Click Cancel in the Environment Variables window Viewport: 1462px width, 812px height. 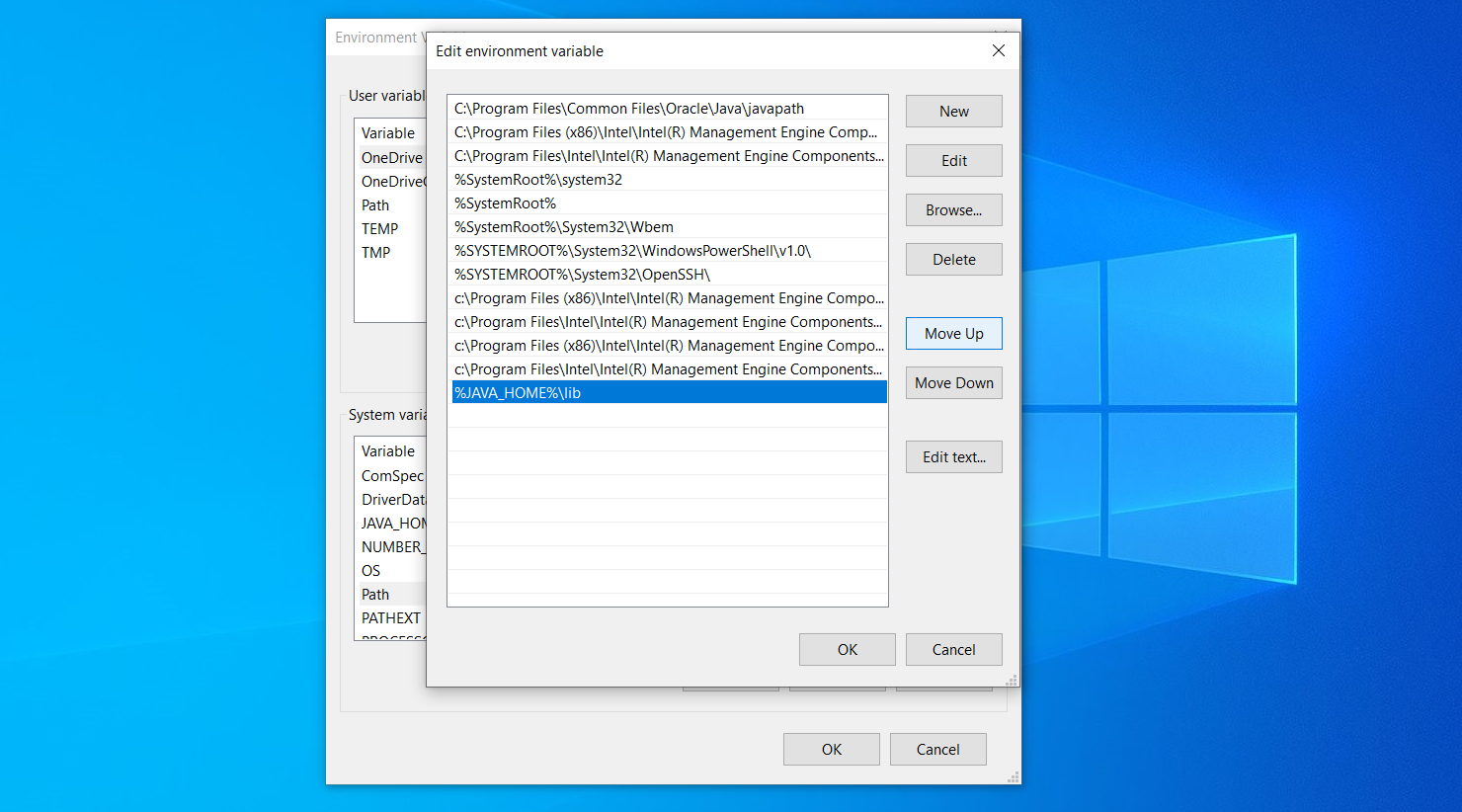(937, 750)
